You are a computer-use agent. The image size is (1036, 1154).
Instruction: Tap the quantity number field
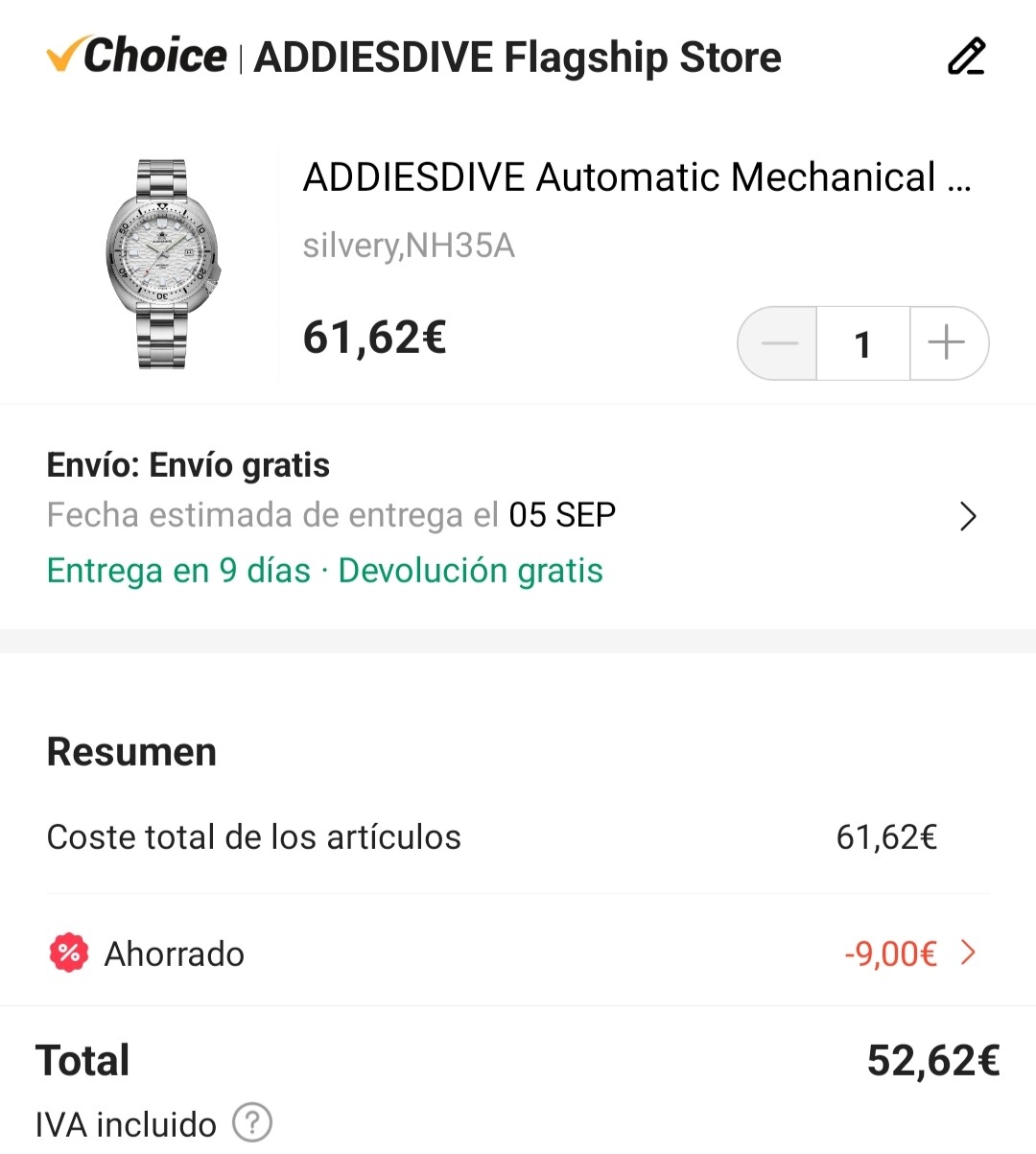point(862,343)
